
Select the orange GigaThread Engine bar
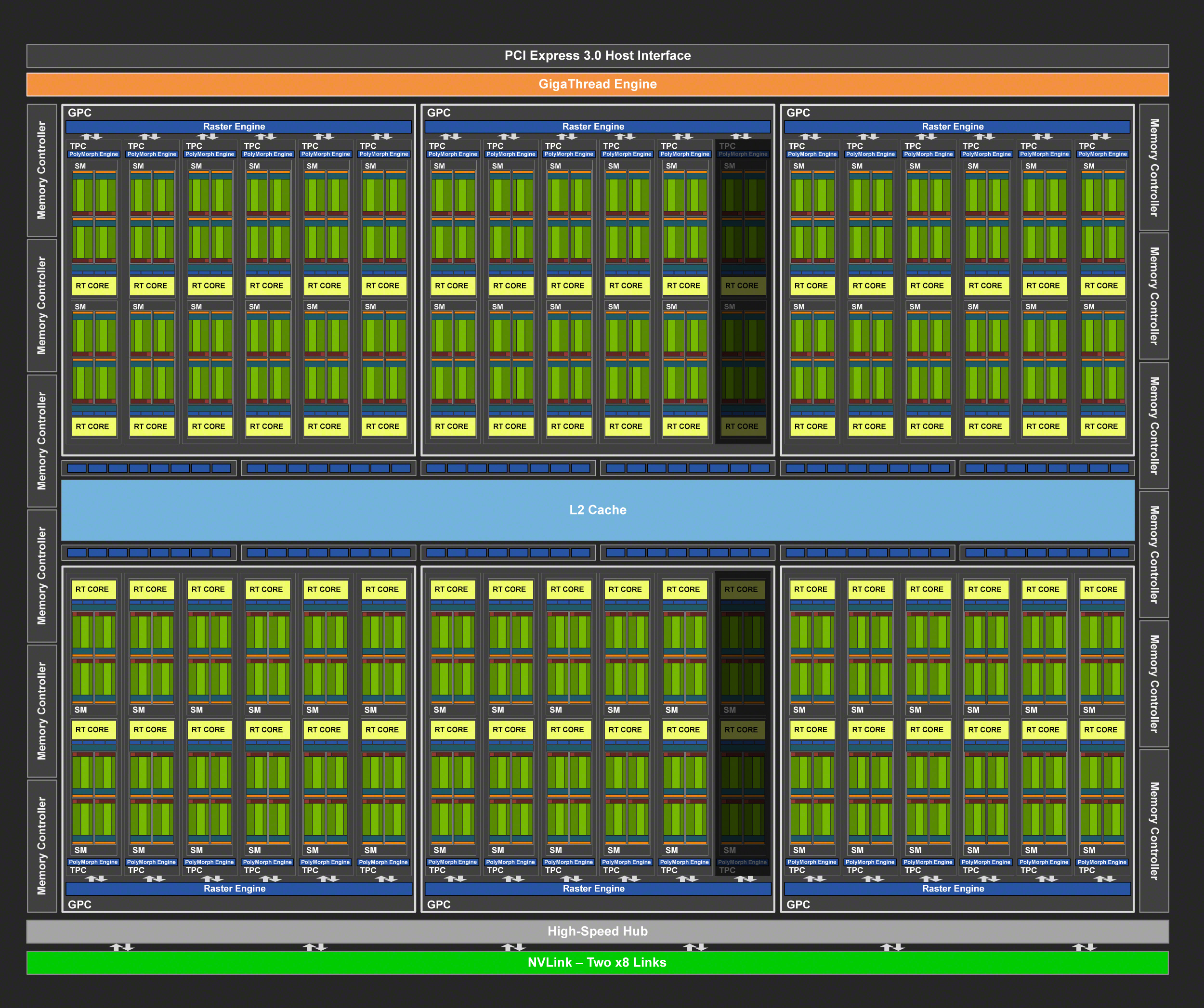597,84
